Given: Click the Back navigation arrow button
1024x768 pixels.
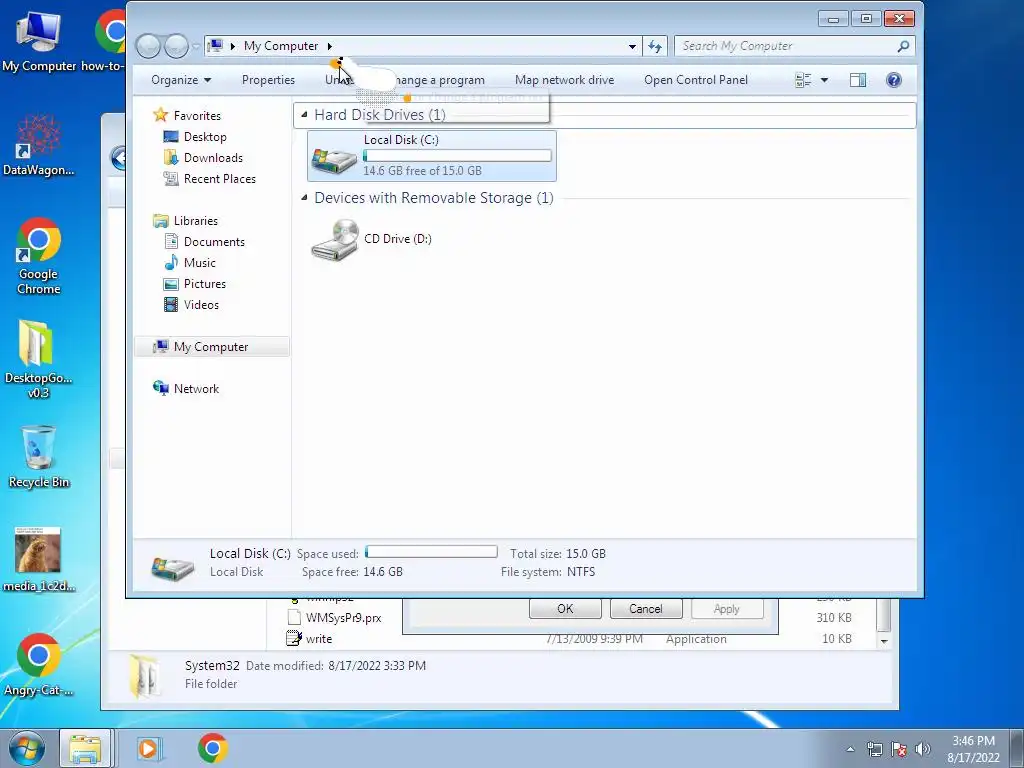Looking at the screenshot, I should 148,46.
